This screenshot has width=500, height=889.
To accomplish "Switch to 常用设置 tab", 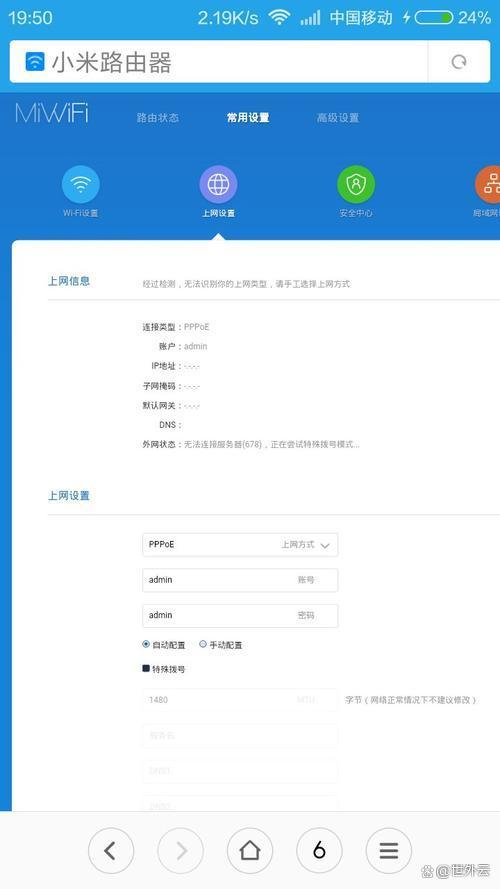I will tap(248, 118).
